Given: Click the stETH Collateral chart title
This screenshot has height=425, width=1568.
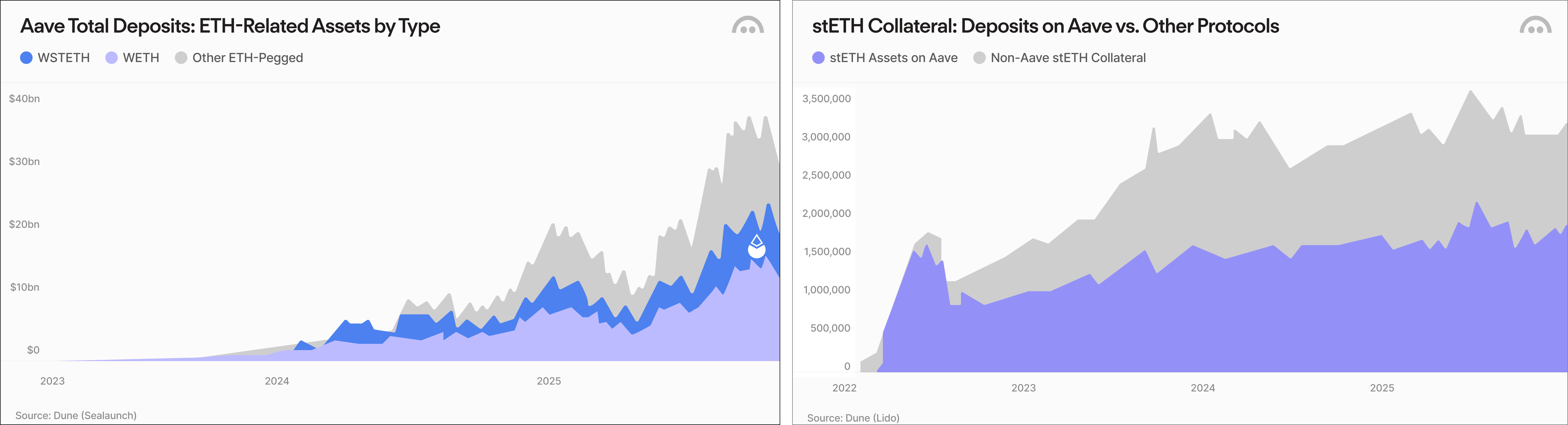Looking at the screenshot, I should 1045,26.
